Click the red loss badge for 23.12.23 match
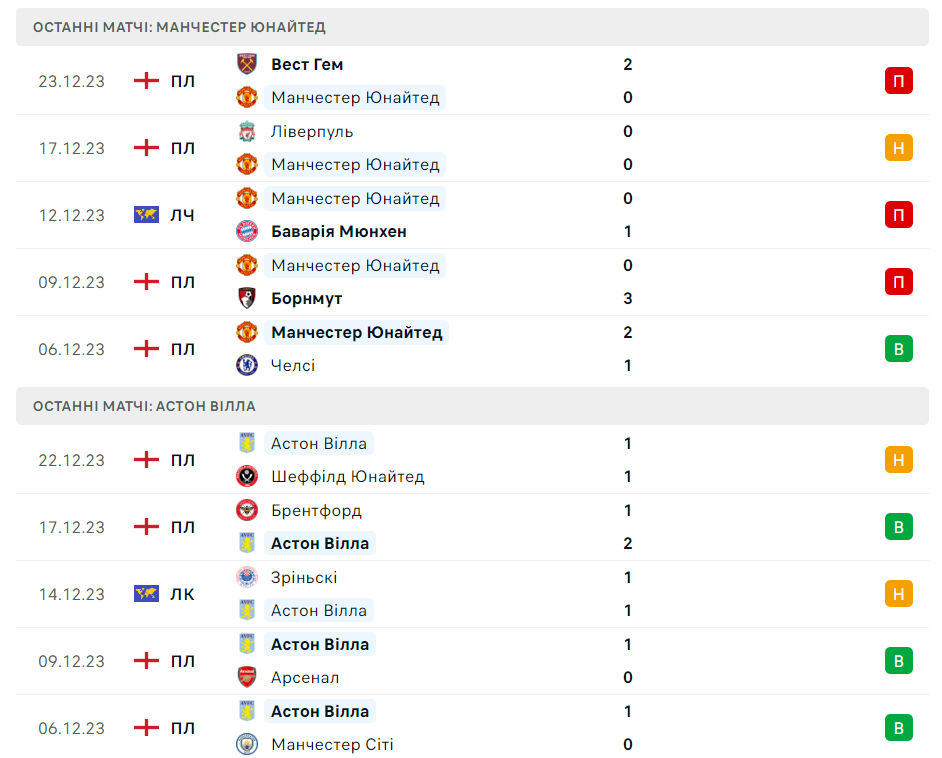Screen dimensions: 942x758 click(x=898, y=81)
